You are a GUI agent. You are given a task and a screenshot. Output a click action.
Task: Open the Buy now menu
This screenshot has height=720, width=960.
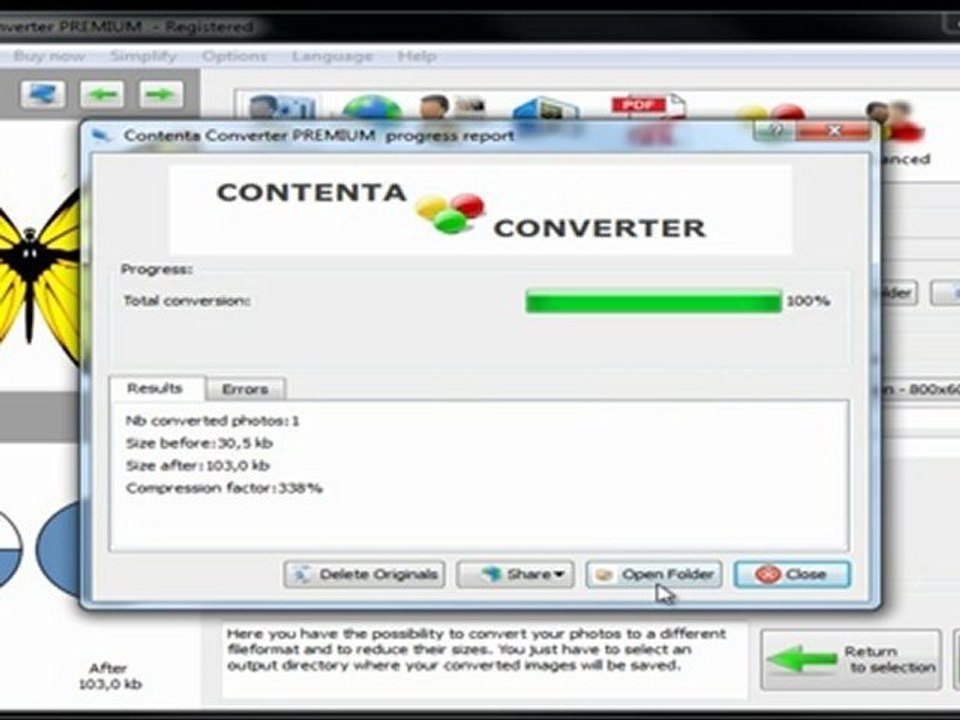50,56
